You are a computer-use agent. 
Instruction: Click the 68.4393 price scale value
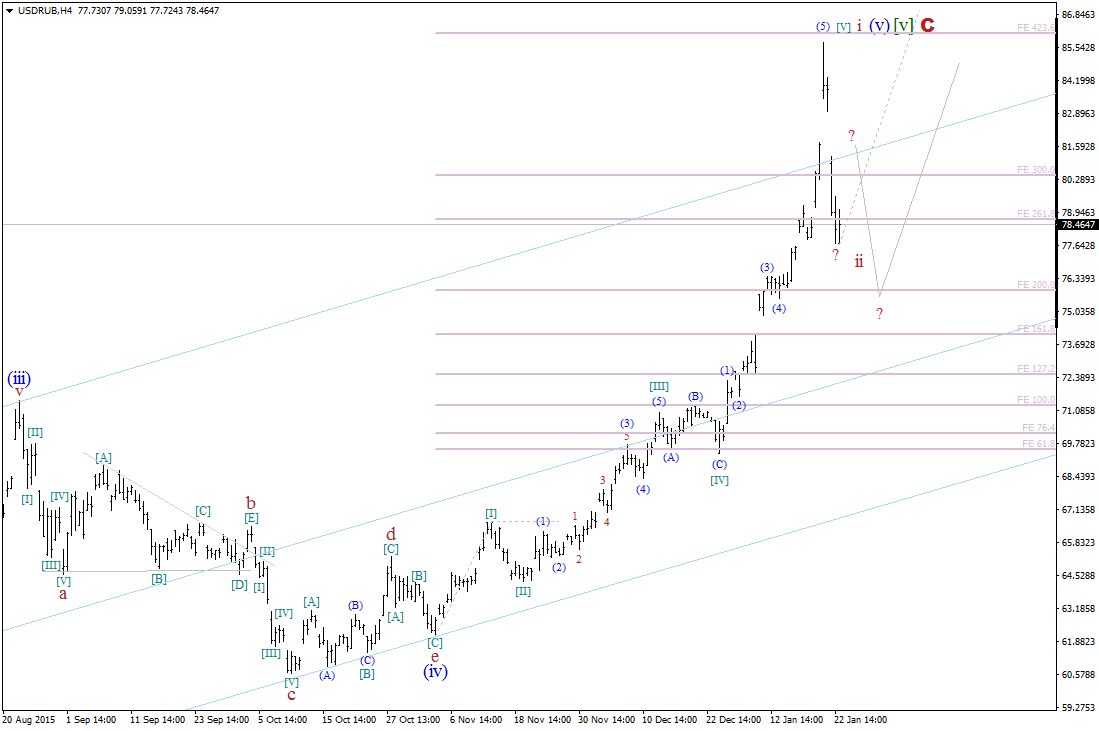point(1078,477)
